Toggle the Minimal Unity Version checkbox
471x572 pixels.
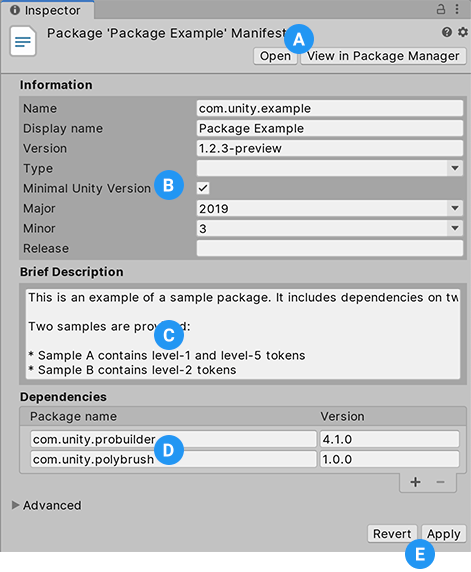[x=203, y=188]
